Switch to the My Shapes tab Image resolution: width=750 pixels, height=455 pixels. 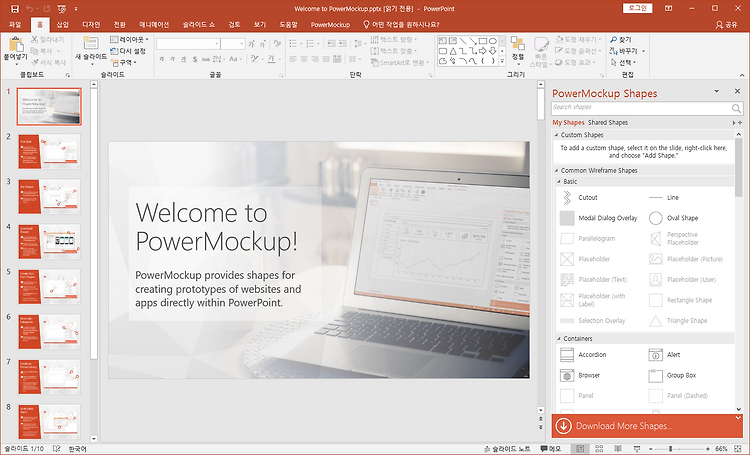click(x=568, y=123)
